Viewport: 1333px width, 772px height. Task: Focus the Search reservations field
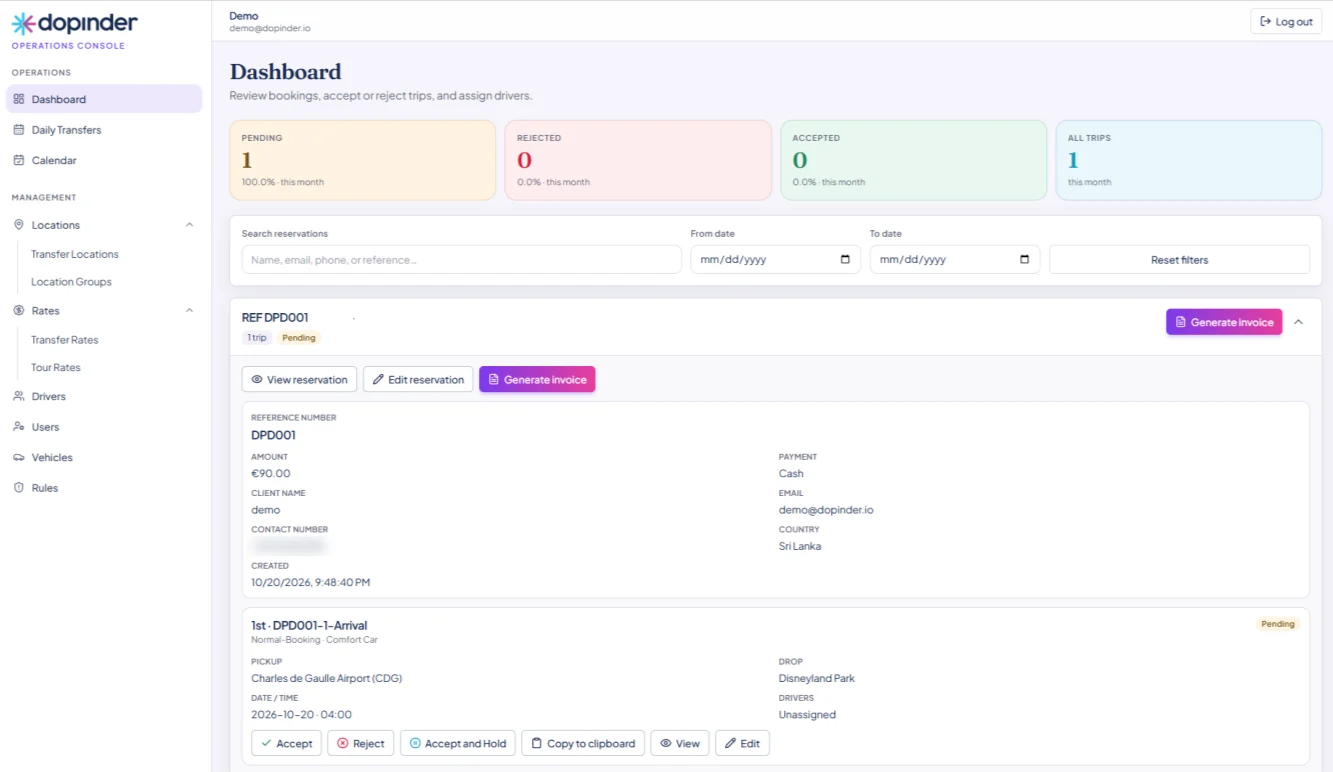pos(462,260)
